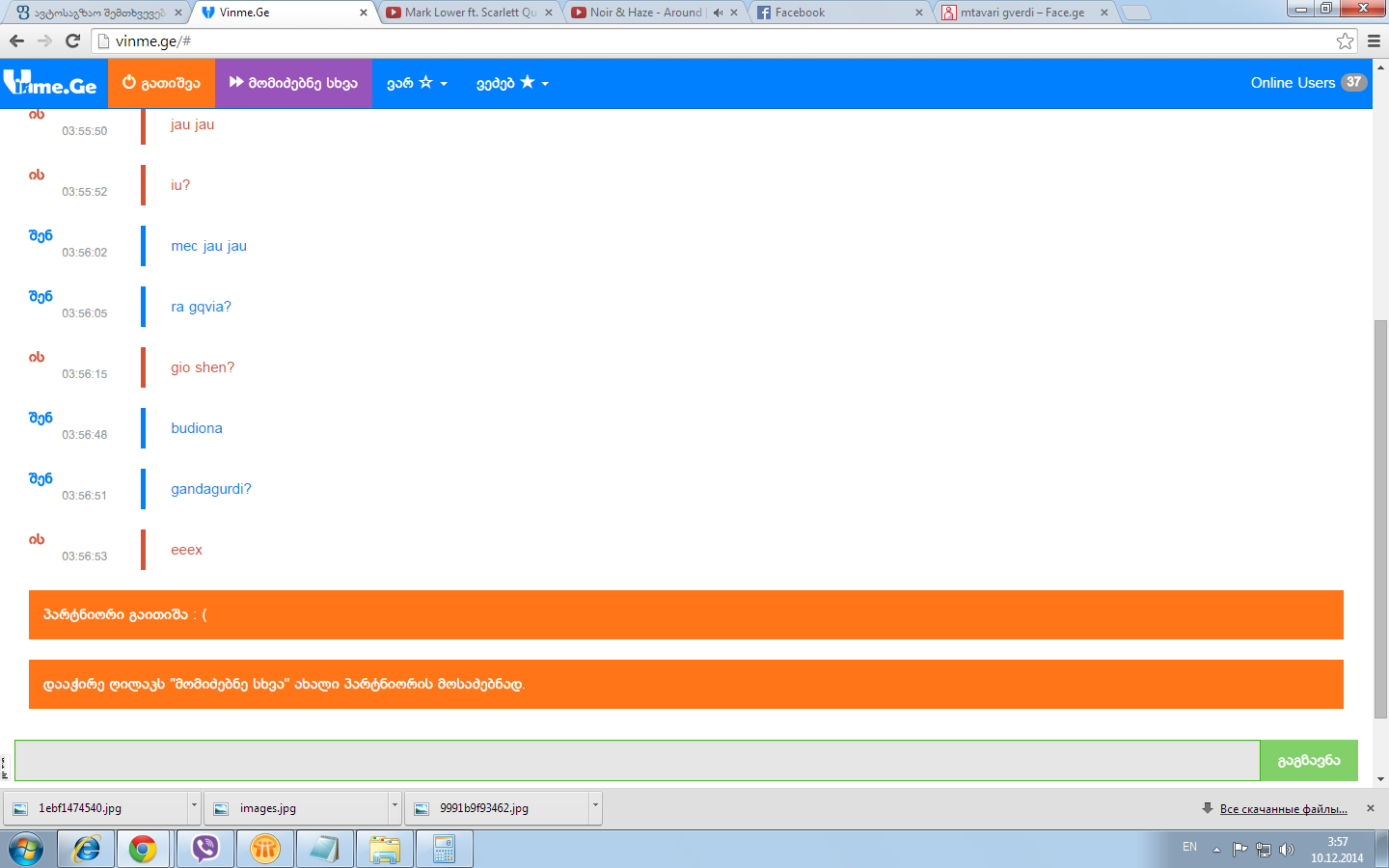Click the chat message "mec jau jau"

[x=209, y=246]
